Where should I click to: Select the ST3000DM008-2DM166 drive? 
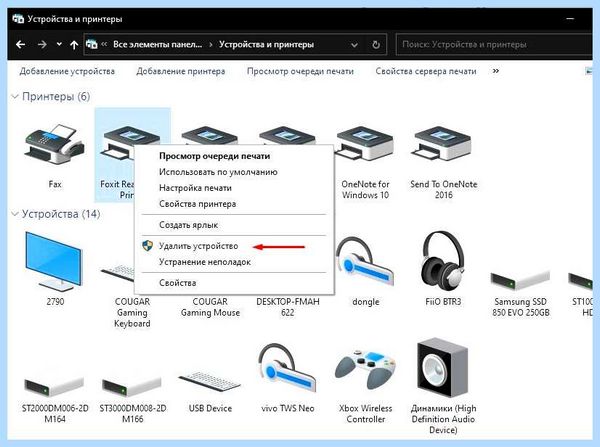click(132, 387)
